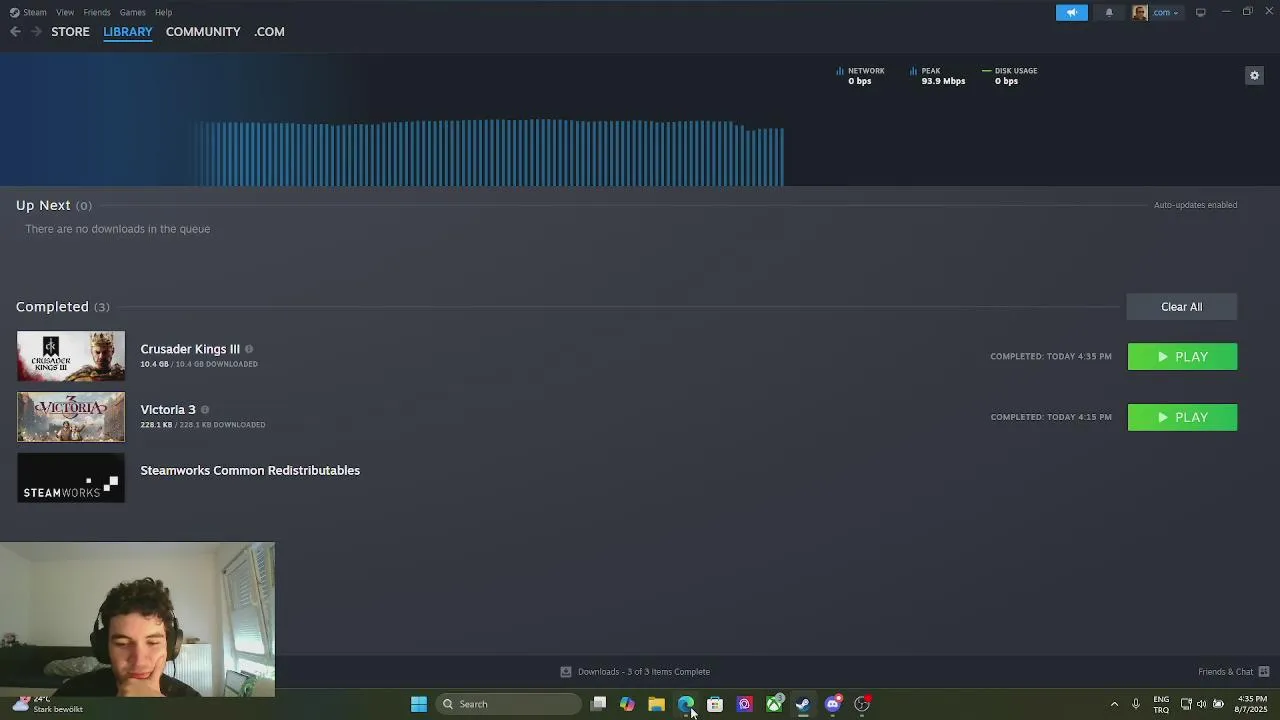Image resolution: width=1280 pixels, height=720 pixels.
Task: Open the Games menu
Action: [x=132, y=12]
